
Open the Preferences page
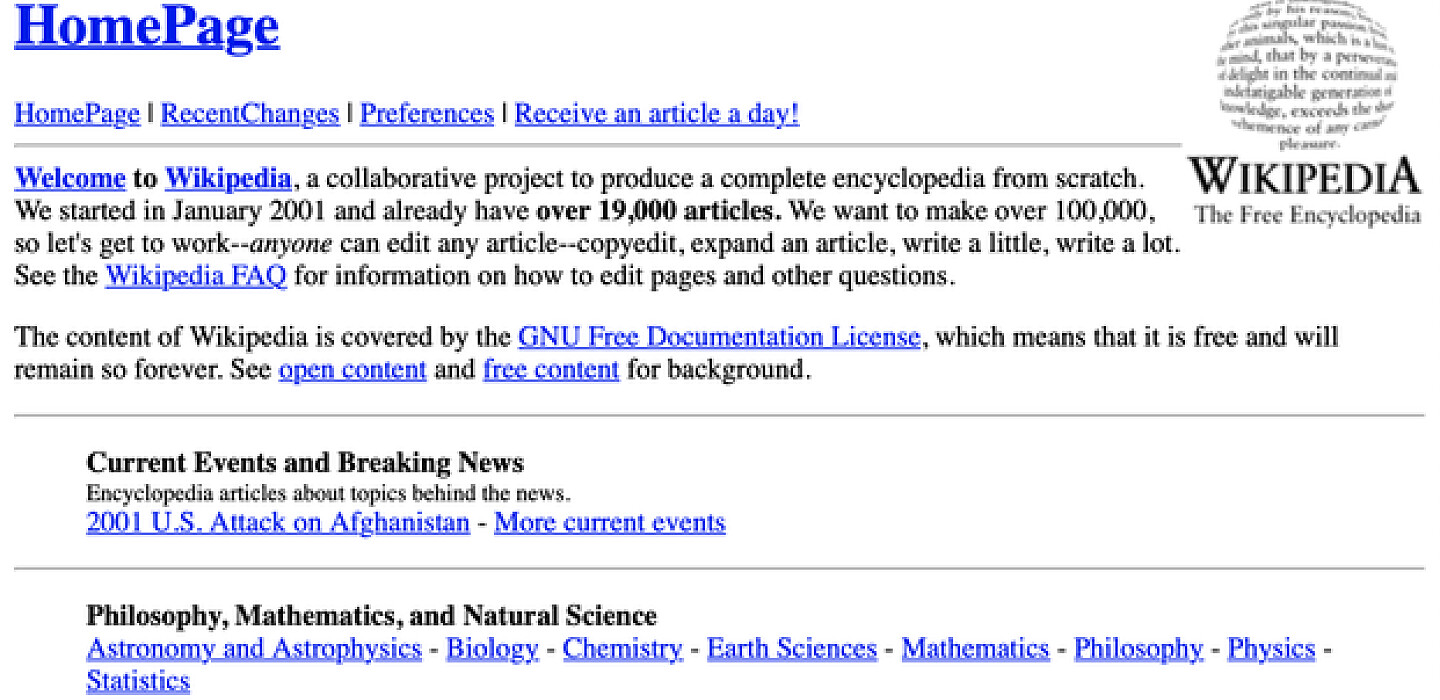tap(427, 114)
